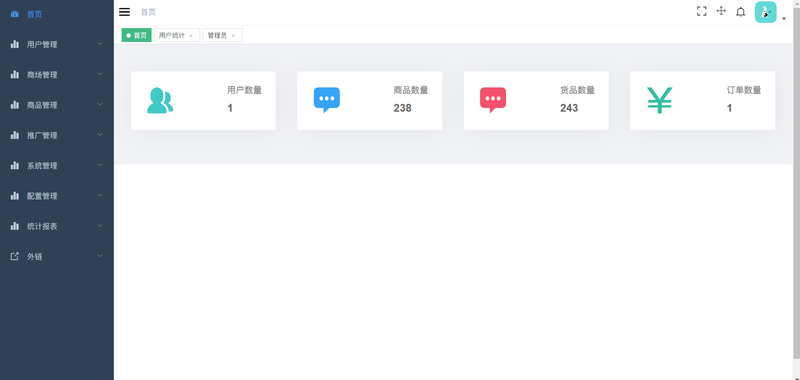This screenshot has height=380, width=800.
Task: Open the 配置管理 sidebar menu
Action: 57,196
